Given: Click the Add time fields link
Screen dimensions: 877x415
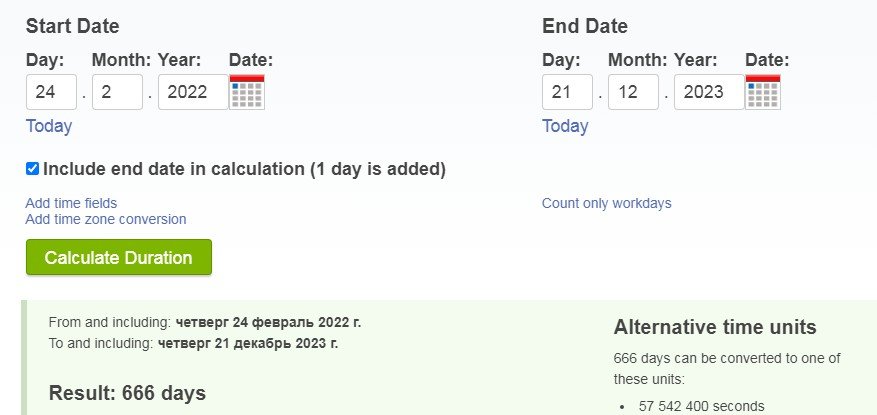Looking at the screenshot, I should click(x=71, y=203).
